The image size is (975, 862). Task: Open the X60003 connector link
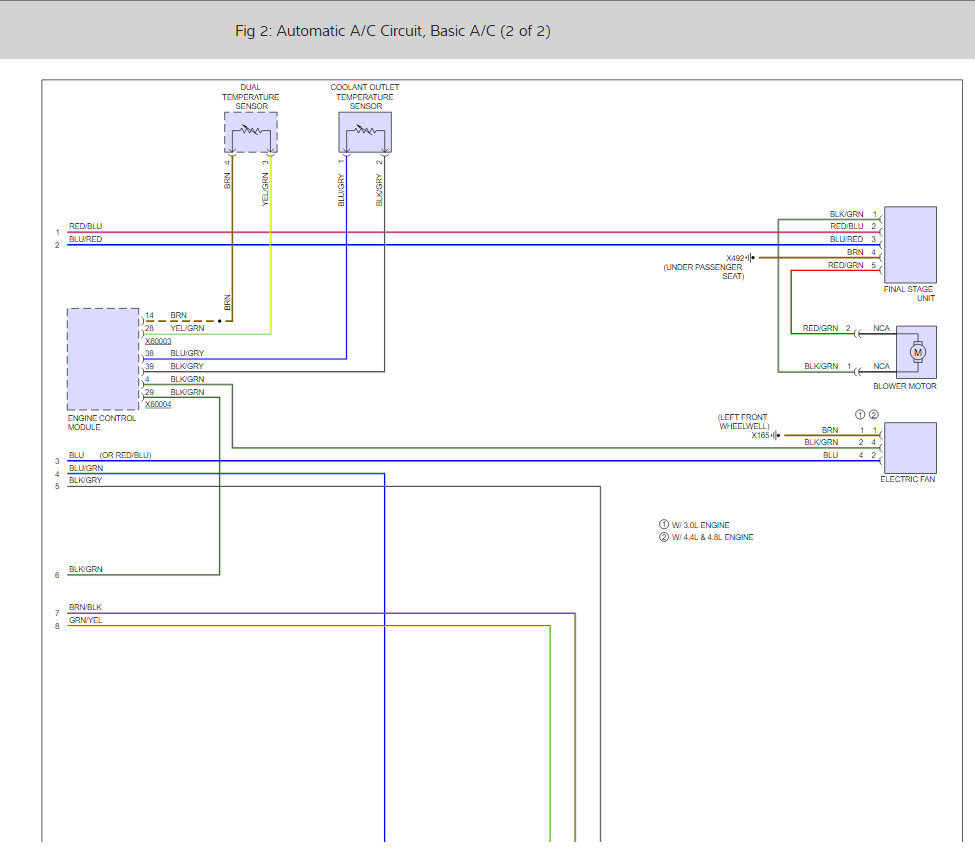point(158,341)
